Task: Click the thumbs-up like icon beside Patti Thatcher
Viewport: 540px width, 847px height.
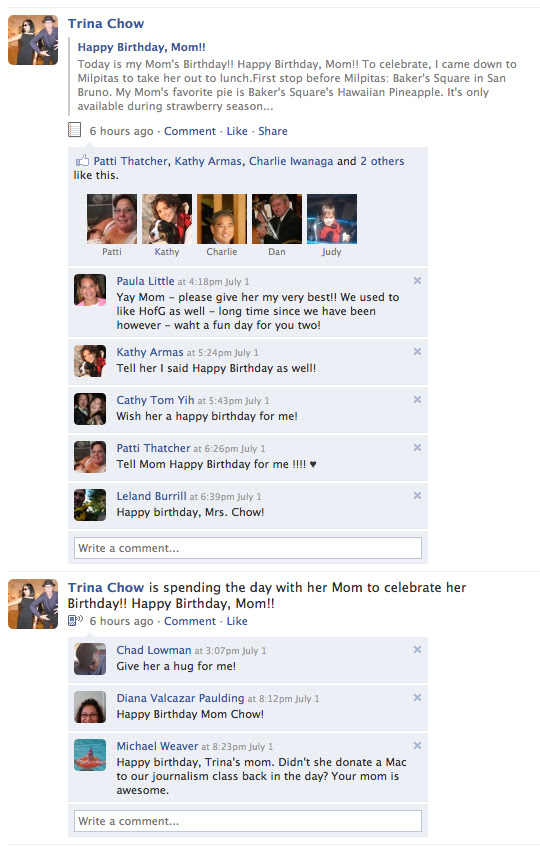Action: point(82,160)
